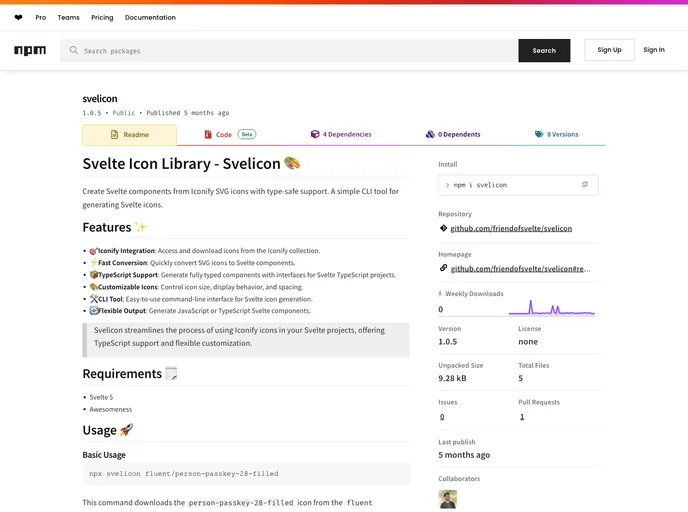
Task: Click the magnifier icon in search box
Action: click(x=74, y=50)
